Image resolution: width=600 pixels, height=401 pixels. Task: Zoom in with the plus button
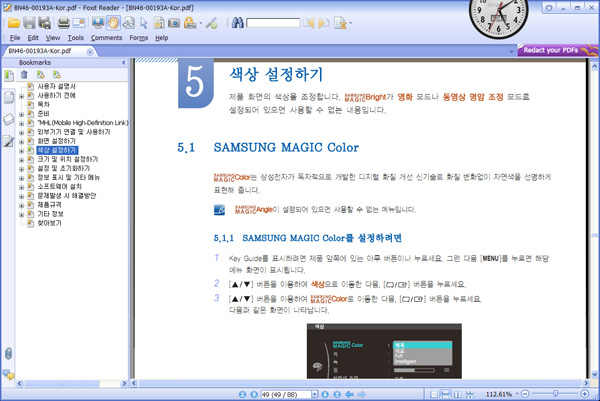585,394
